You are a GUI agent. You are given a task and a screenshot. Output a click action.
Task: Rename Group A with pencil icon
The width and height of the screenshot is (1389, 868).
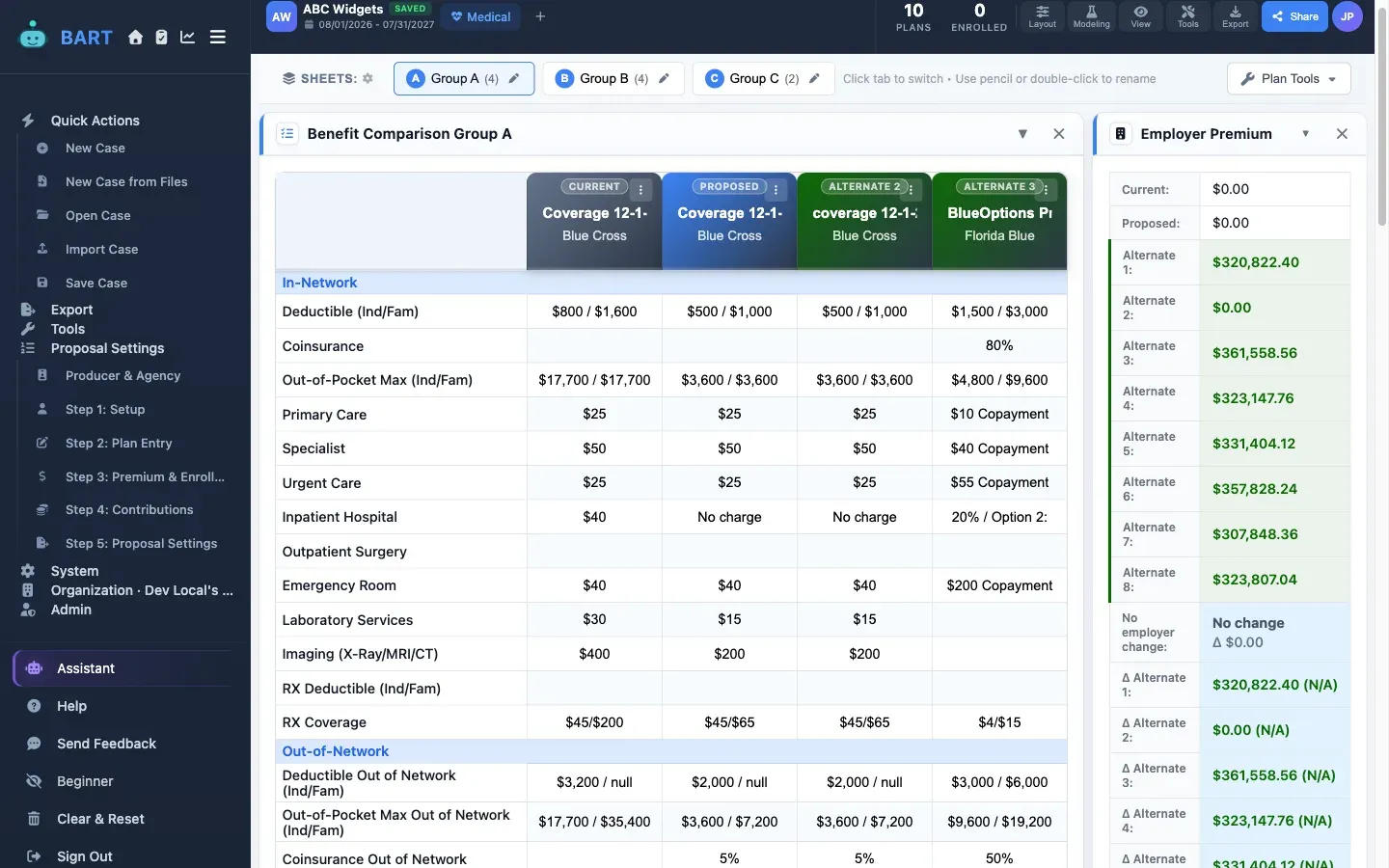[514, 79]
